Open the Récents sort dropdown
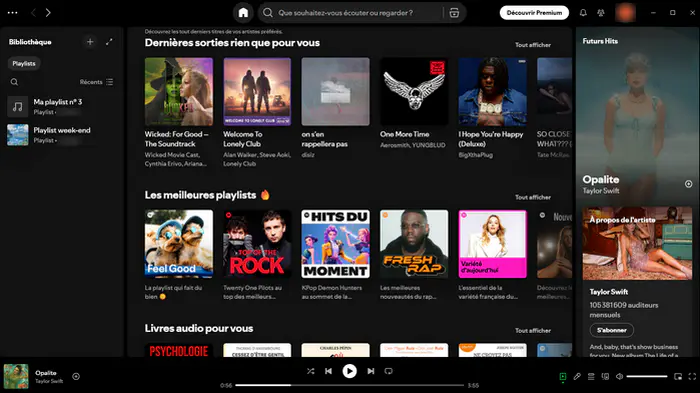 [x=96, y=82]
